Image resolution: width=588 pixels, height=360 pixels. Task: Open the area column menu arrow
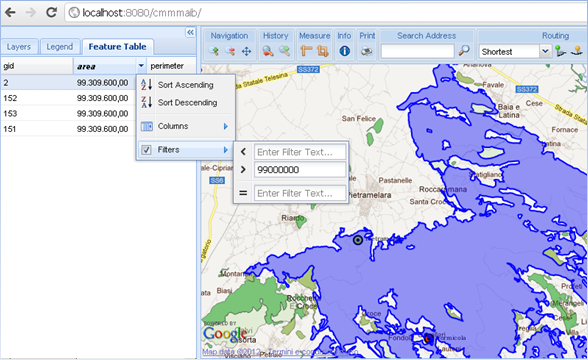click(141, 66)
